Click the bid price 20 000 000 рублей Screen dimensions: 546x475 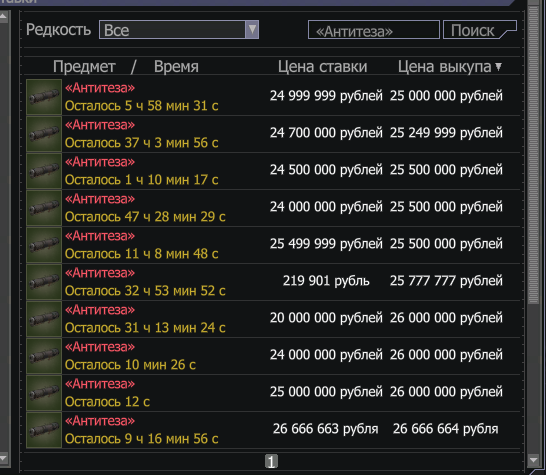pyautogui.click(x=326, y=318)
